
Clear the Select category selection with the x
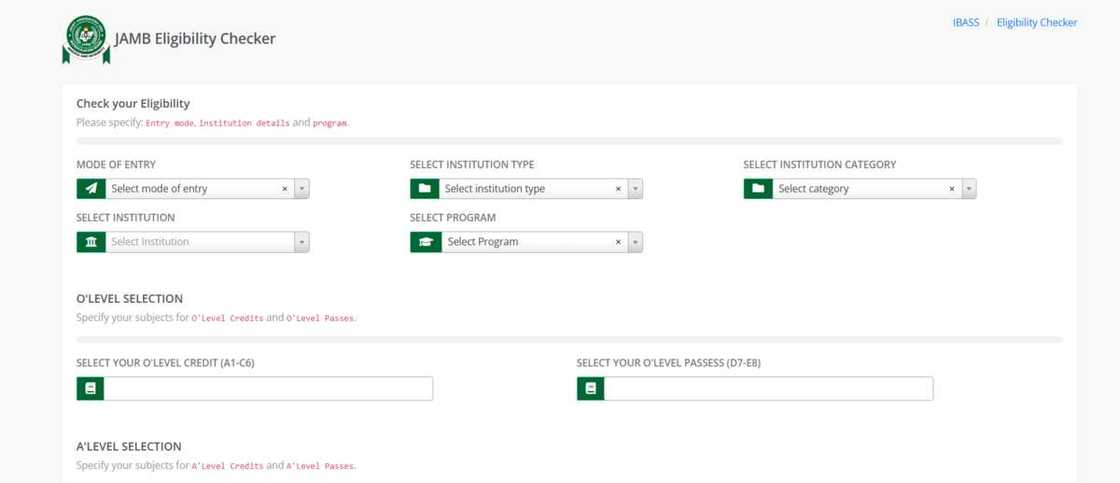click(951, 189)
